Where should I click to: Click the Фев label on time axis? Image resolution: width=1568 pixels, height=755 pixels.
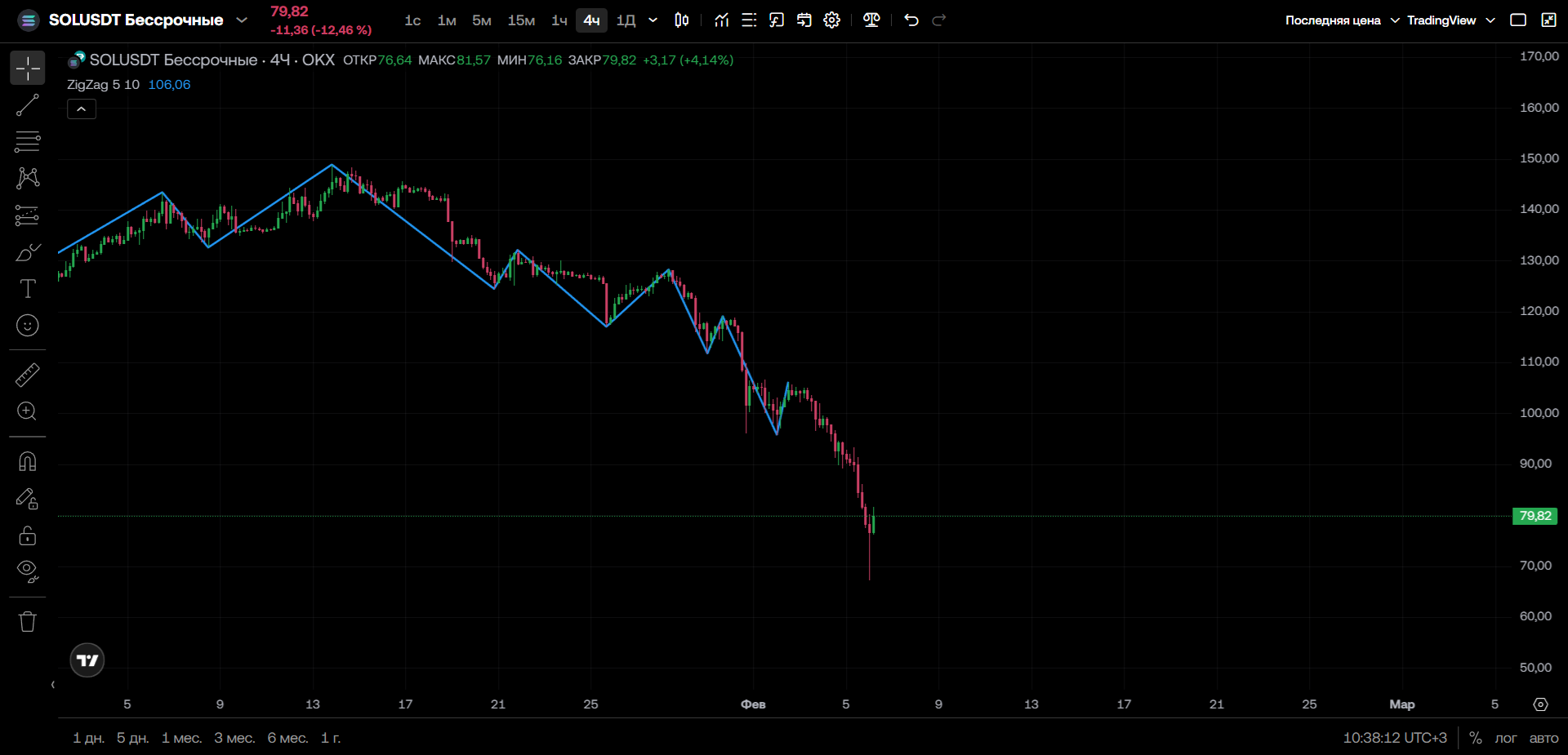753,704
